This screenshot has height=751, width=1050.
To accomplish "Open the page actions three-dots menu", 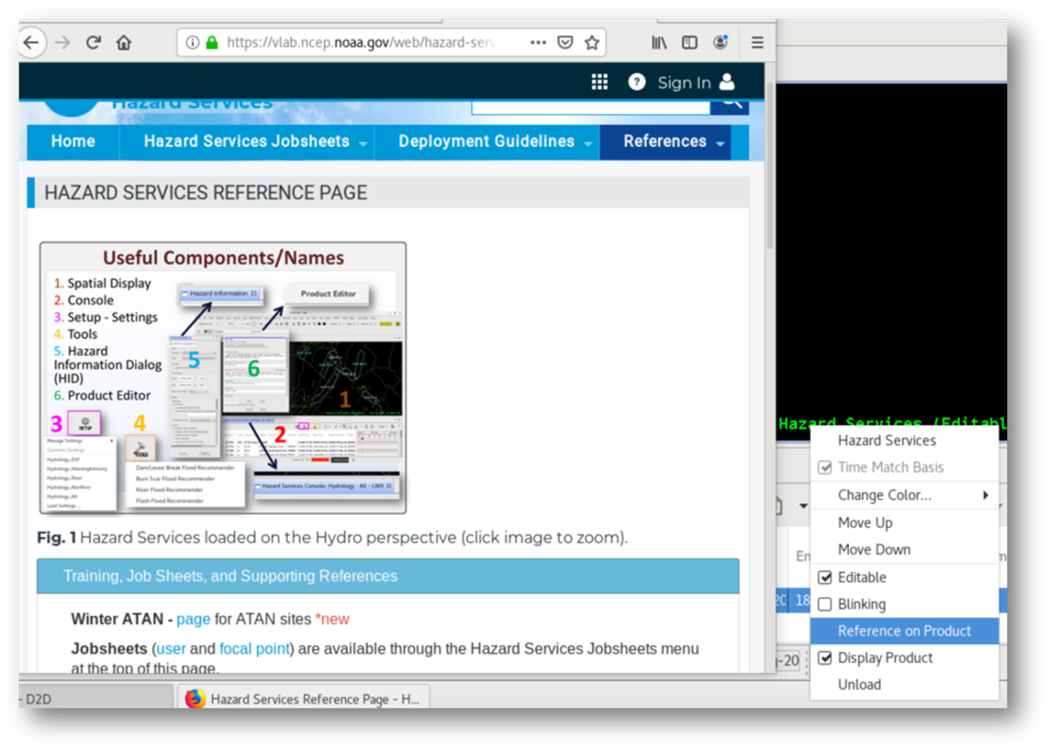I will [538, 42].
